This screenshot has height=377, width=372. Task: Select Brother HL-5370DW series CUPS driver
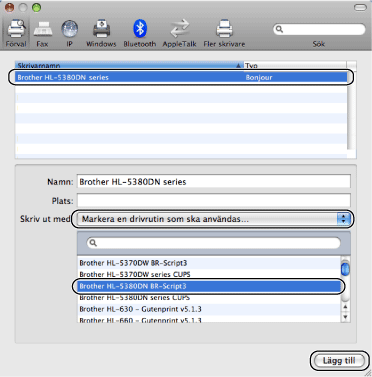[x=209, y=274]
